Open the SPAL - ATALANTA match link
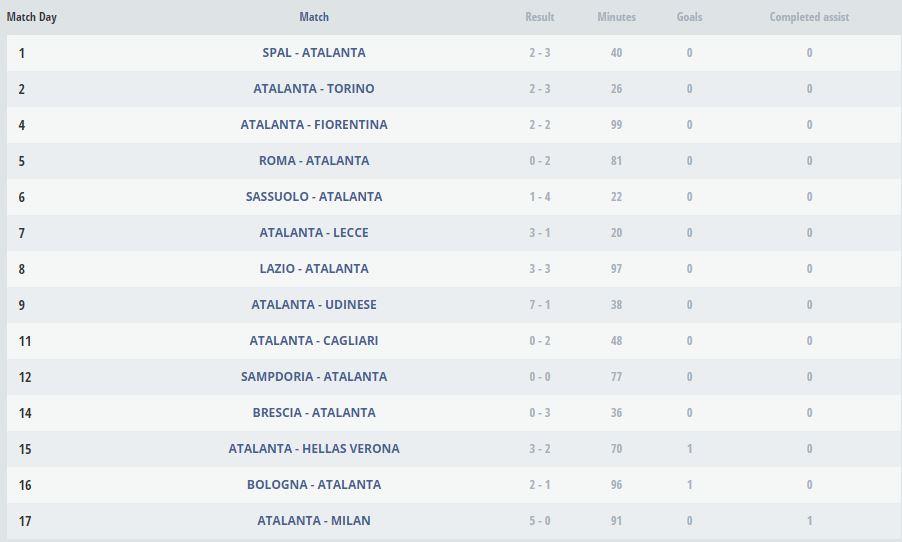The image size is (902, 542). click(314, 53)
